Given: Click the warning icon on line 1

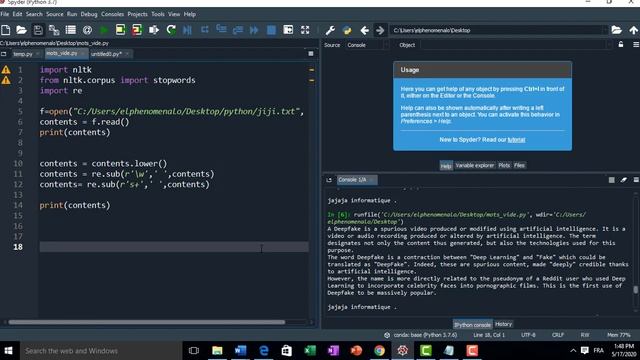Looking at the screenshot, I should pyautogui.click(x=6, y=70).
